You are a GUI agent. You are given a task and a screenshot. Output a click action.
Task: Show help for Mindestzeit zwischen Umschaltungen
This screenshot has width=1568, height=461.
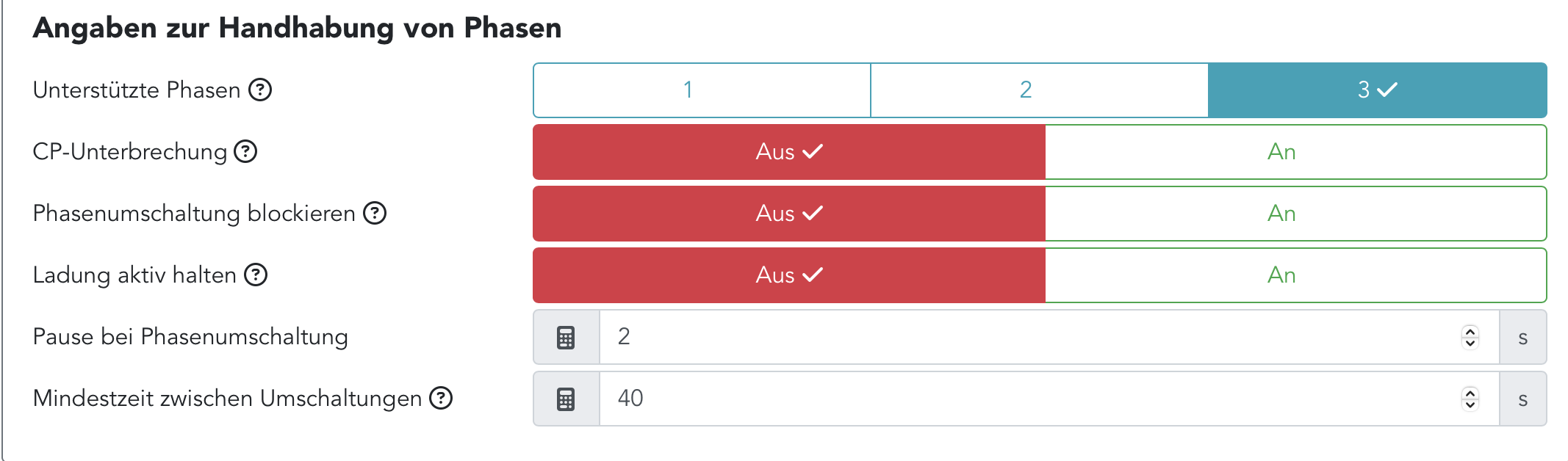pos(441,399)
